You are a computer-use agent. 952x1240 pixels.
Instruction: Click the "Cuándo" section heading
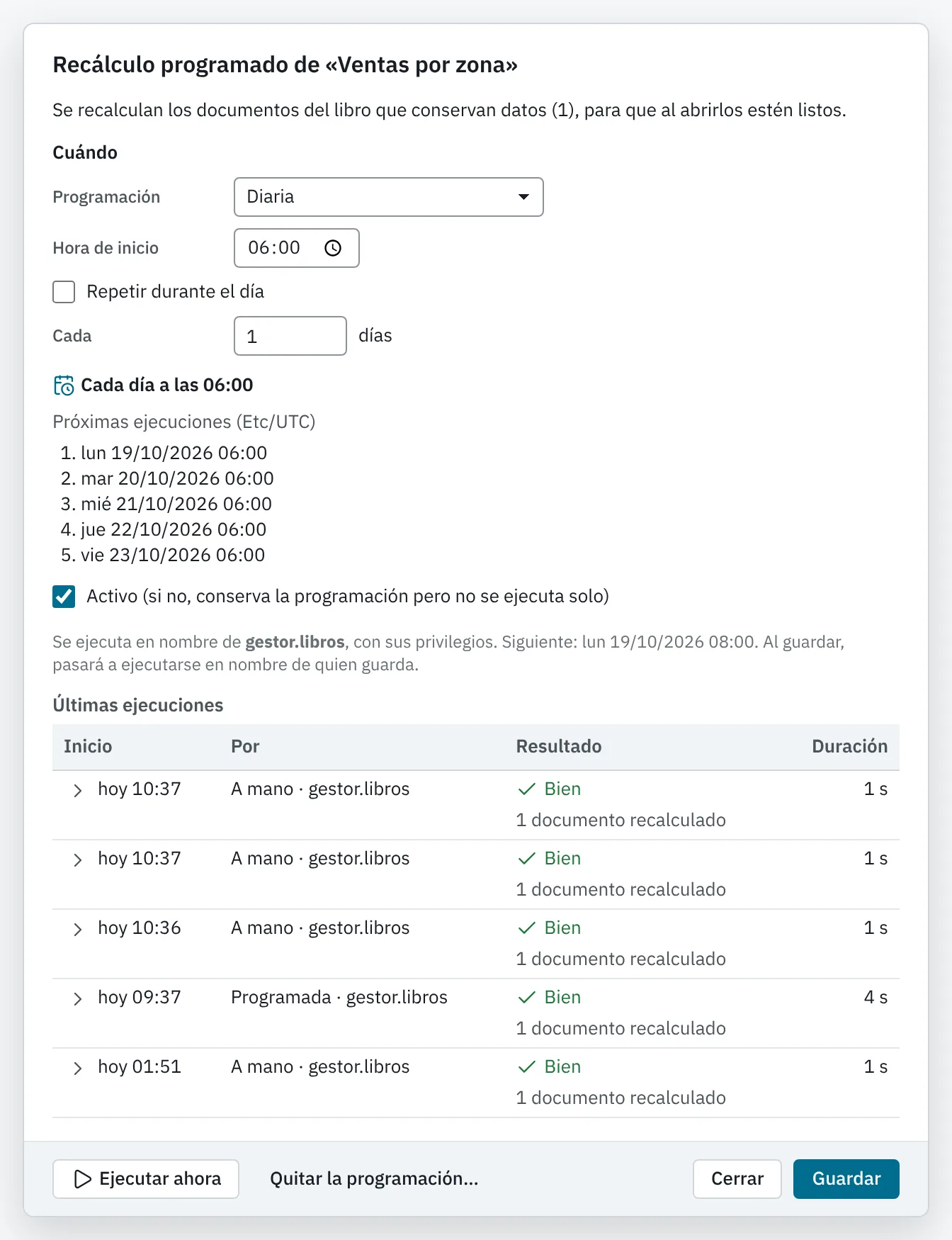(85, 153)
